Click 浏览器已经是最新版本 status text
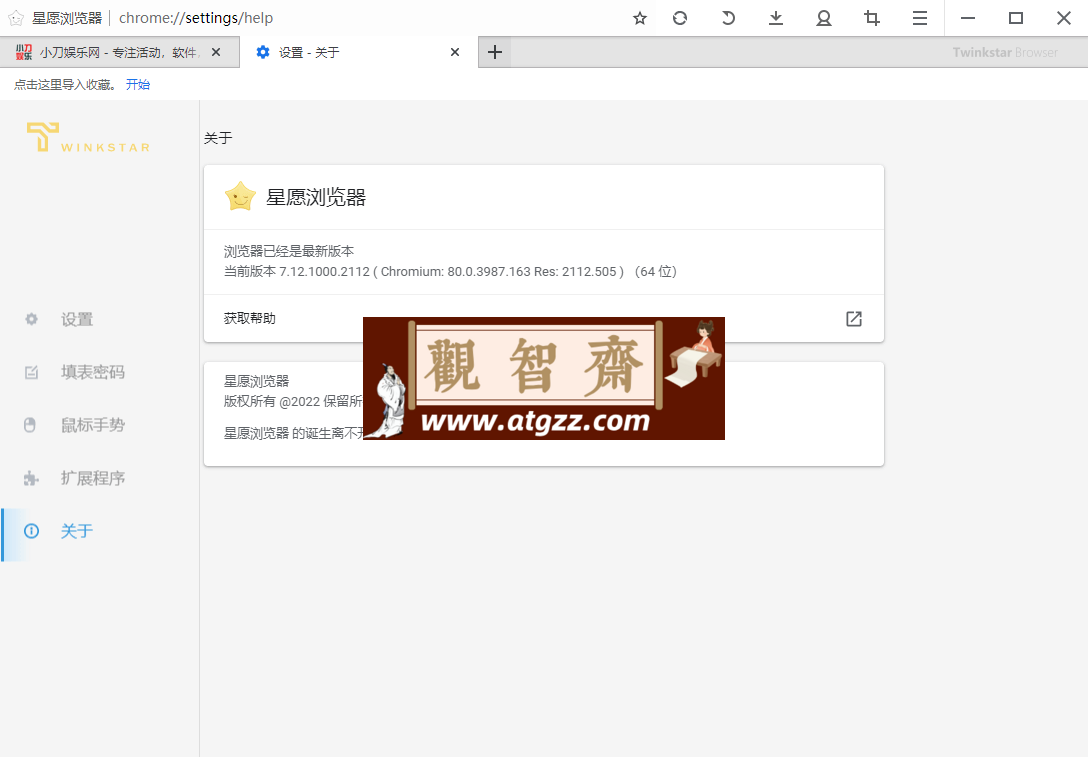Image resolution: width=1088 pixels, height=757 pixels. pos(289,251)
